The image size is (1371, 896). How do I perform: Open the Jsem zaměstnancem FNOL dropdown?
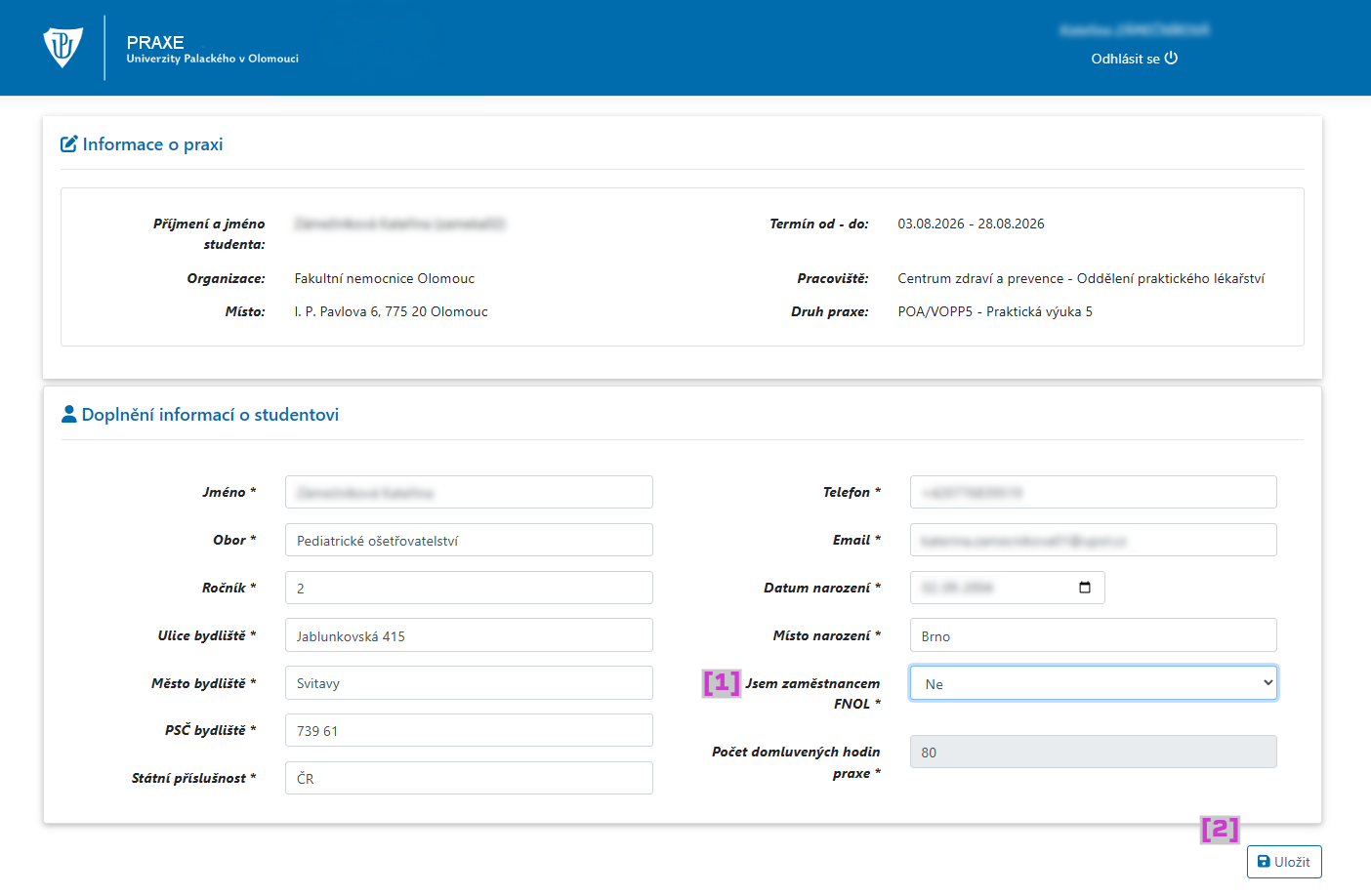pos(1093,683)
